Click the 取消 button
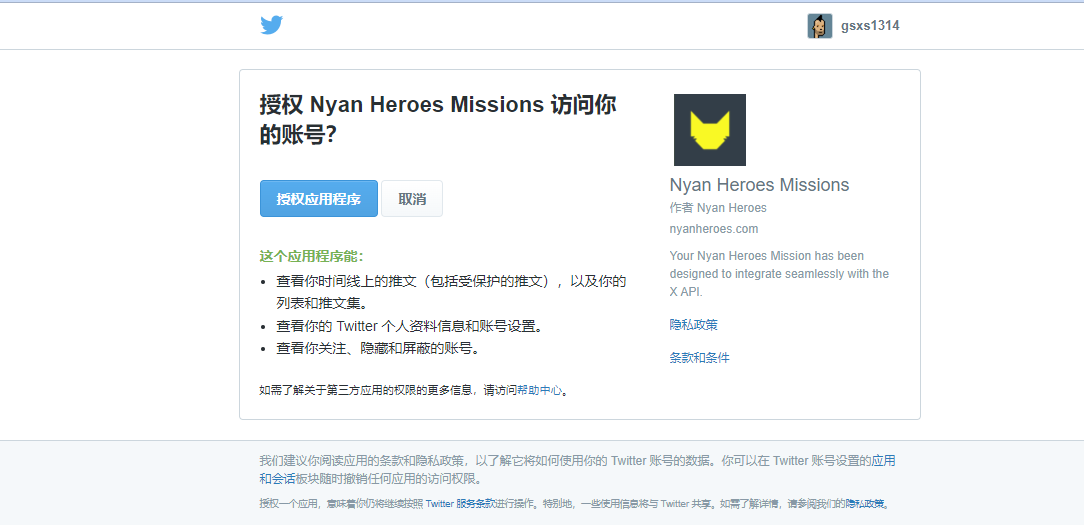The image size is (1084, 525). 412,199
